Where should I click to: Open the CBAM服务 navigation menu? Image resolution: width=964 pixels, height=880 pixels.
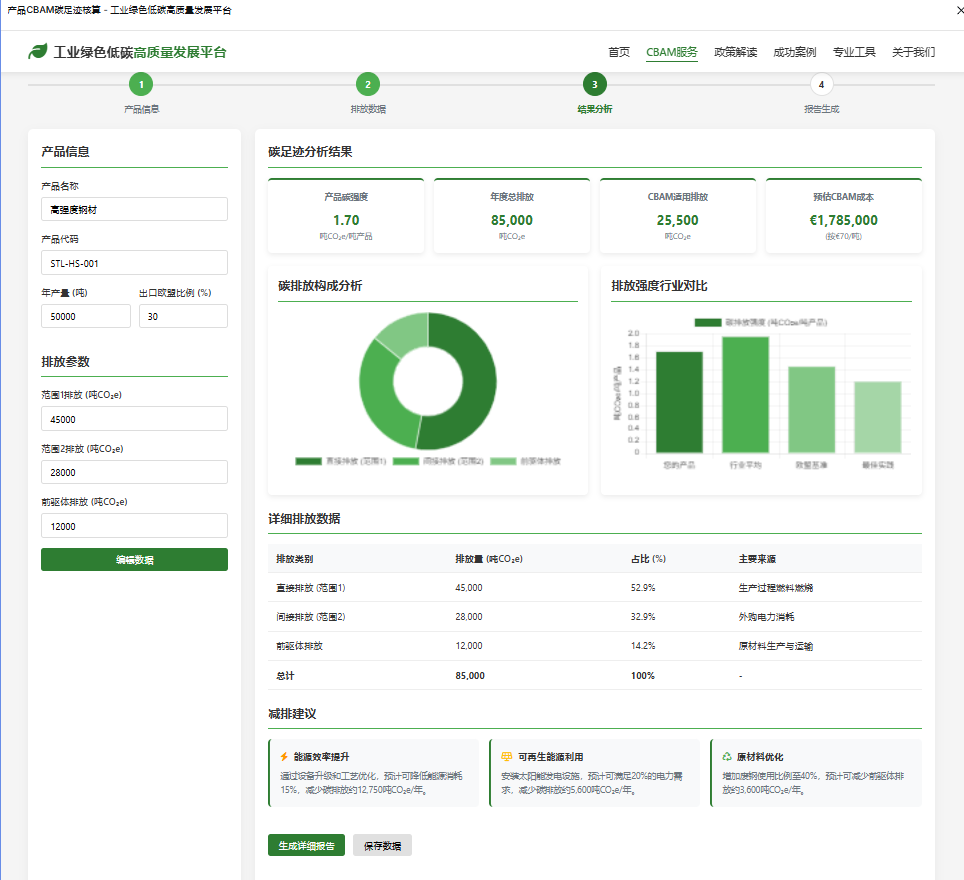click(672, 52)
